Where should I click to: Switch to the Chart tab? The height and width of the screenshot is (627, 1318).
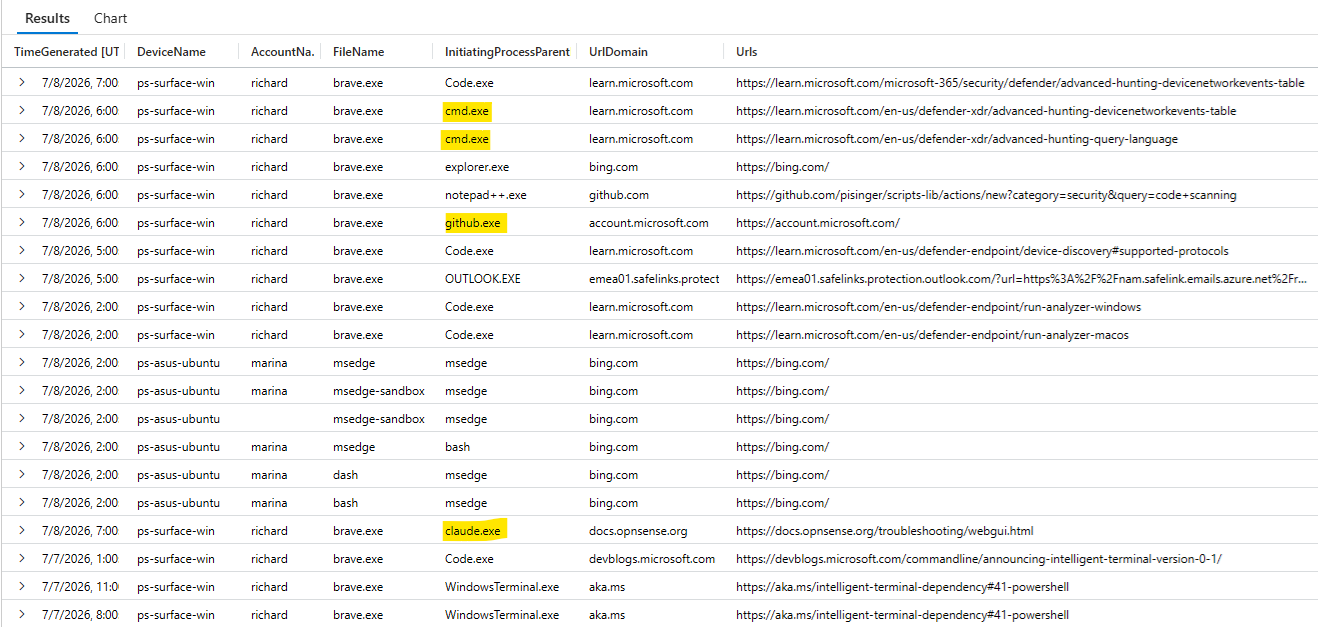[x=110, y=18]
